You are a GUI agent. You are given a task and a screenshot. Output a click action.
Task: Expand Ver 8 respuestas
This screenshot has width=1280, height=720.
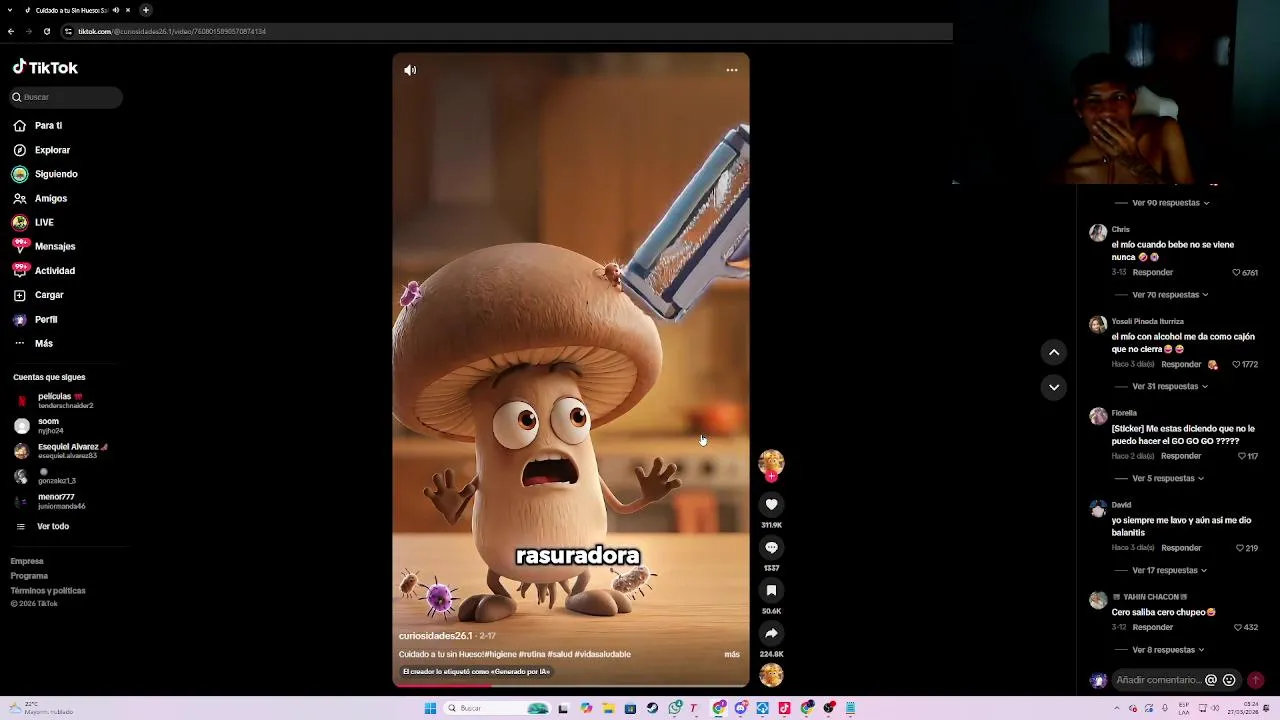point(1168,650)
